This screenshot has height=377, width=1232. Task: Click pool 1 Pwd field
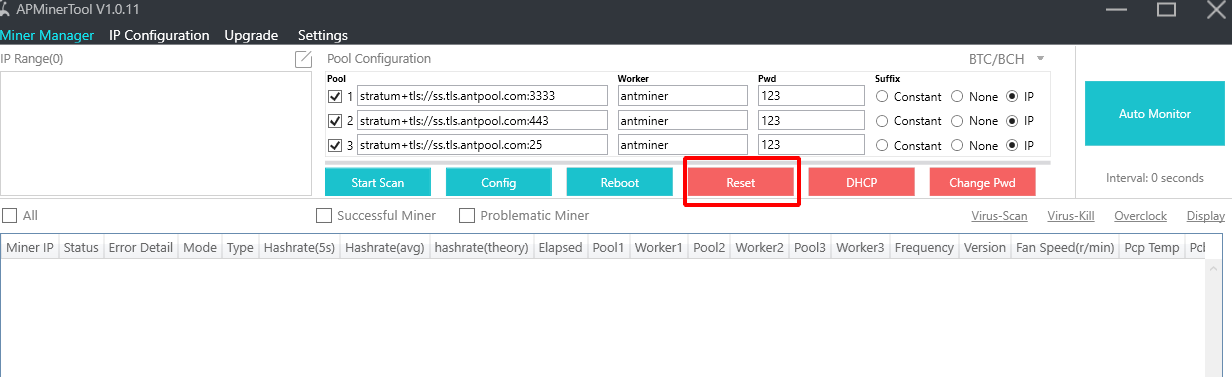(x=811, y=96)
